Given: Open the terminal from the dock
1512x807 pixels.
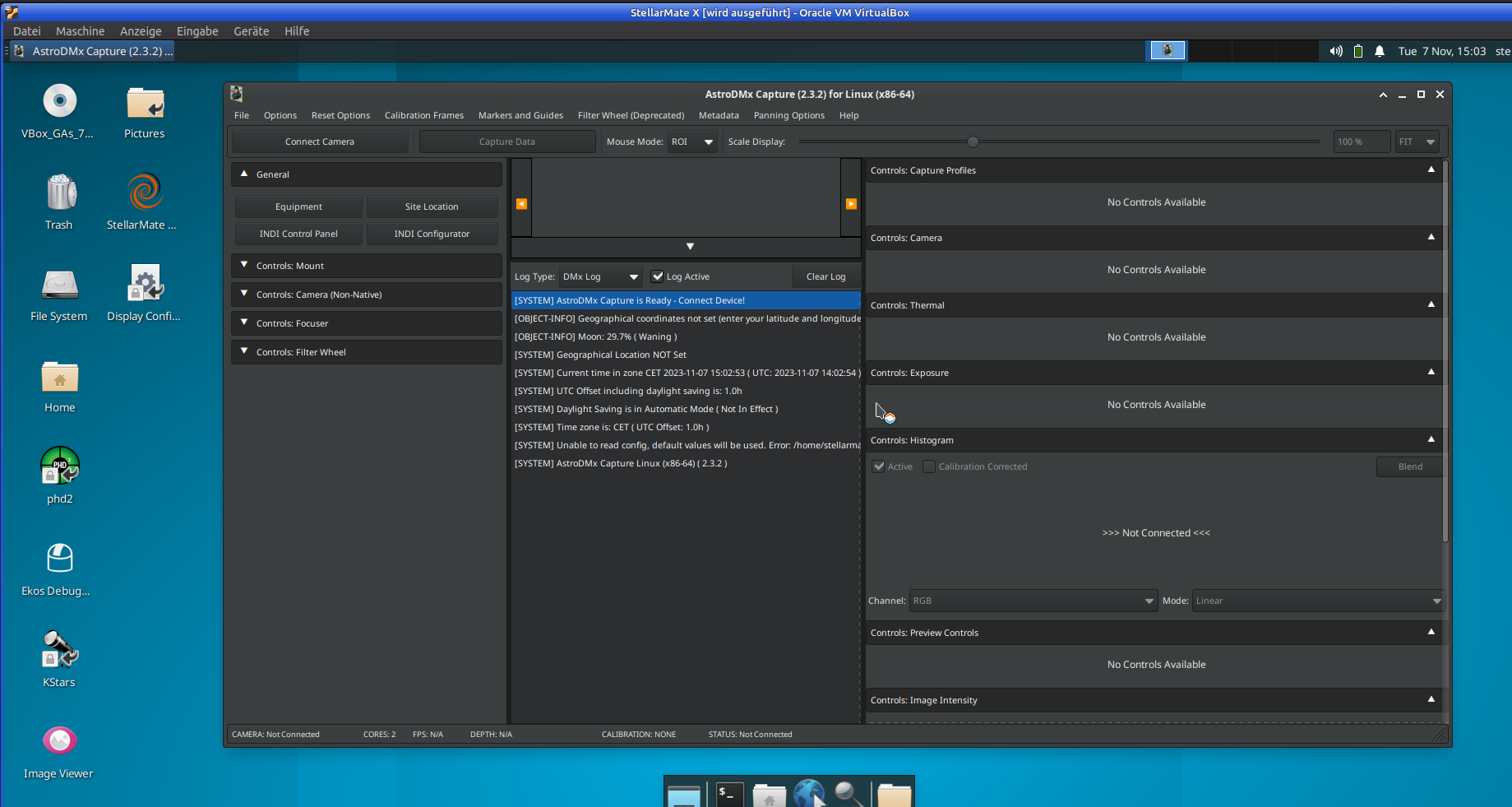Looking at the screenshot, I should [x=728, y=793].
